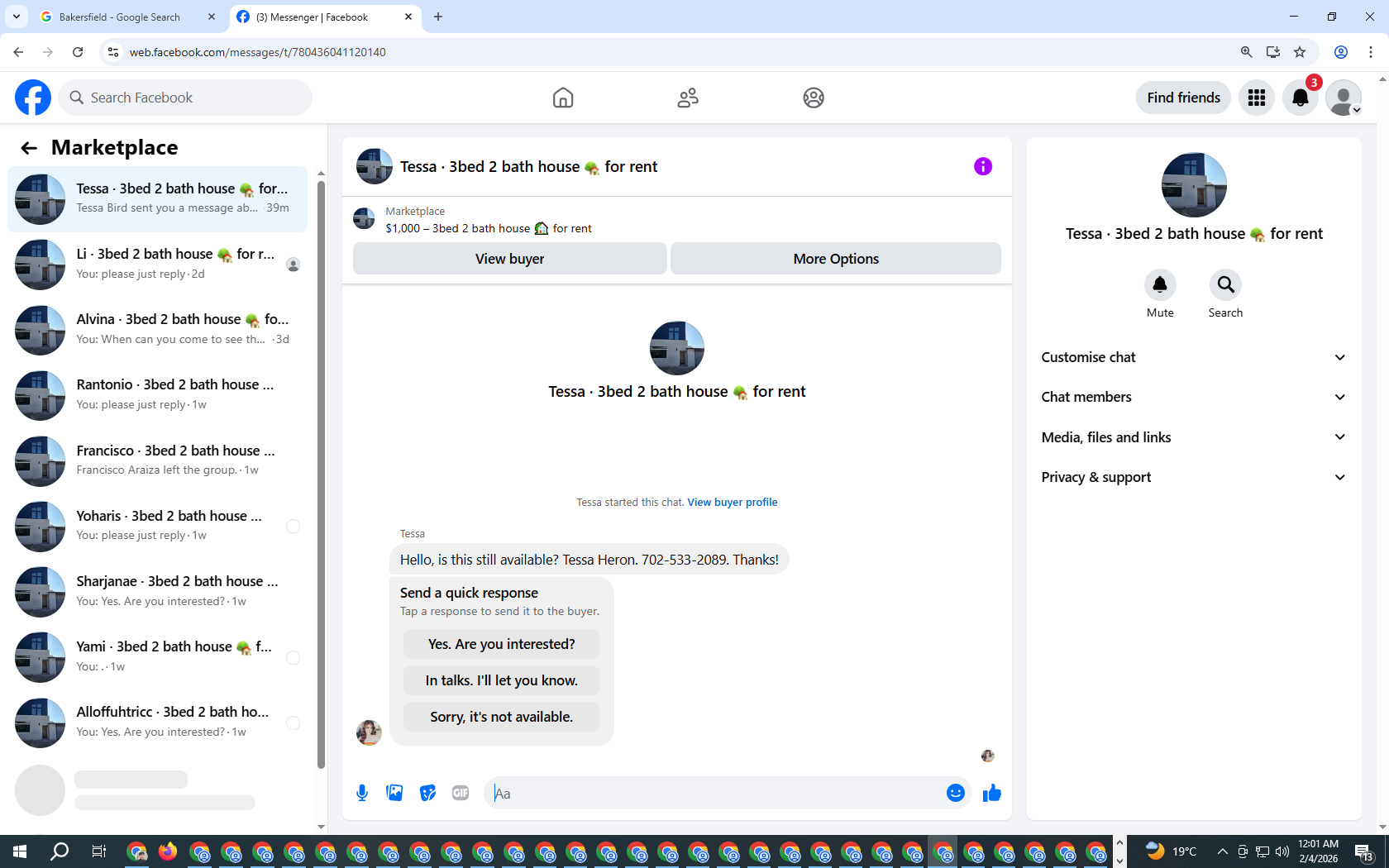Viewport: 1389px width, 868px height.
Task: Open the weather widget showing 19°C
Action: (x=1172, y=851)
